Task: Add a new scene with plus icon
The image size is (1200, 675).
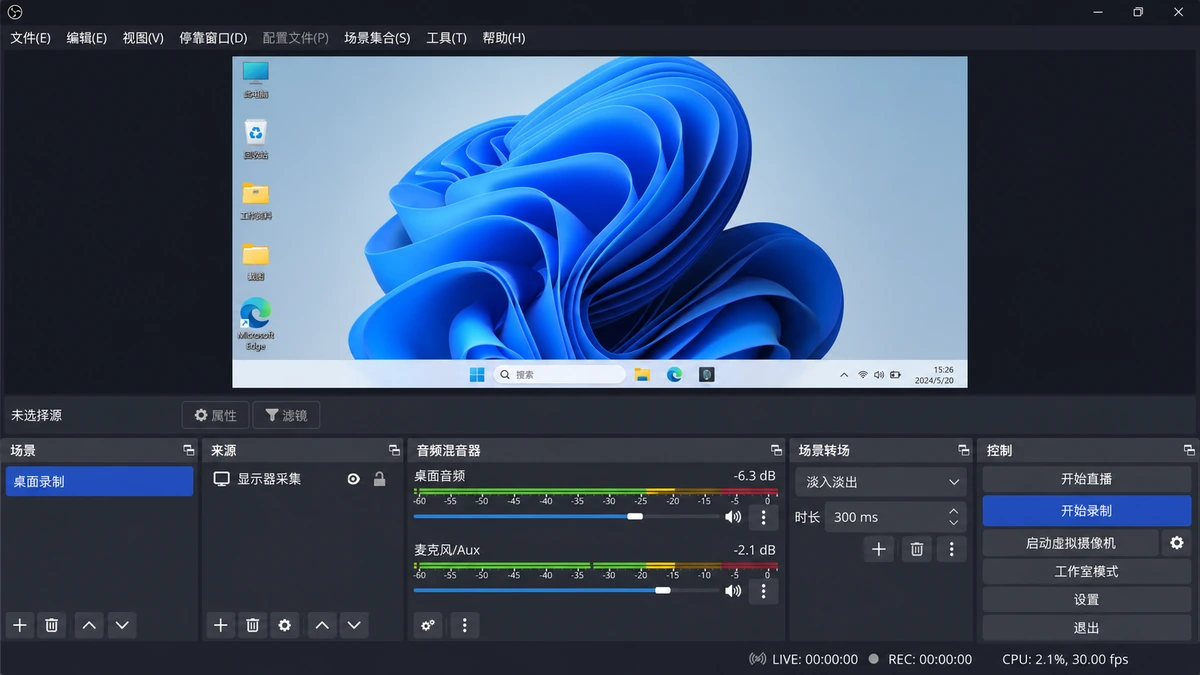Action: [x=20, y=625]
